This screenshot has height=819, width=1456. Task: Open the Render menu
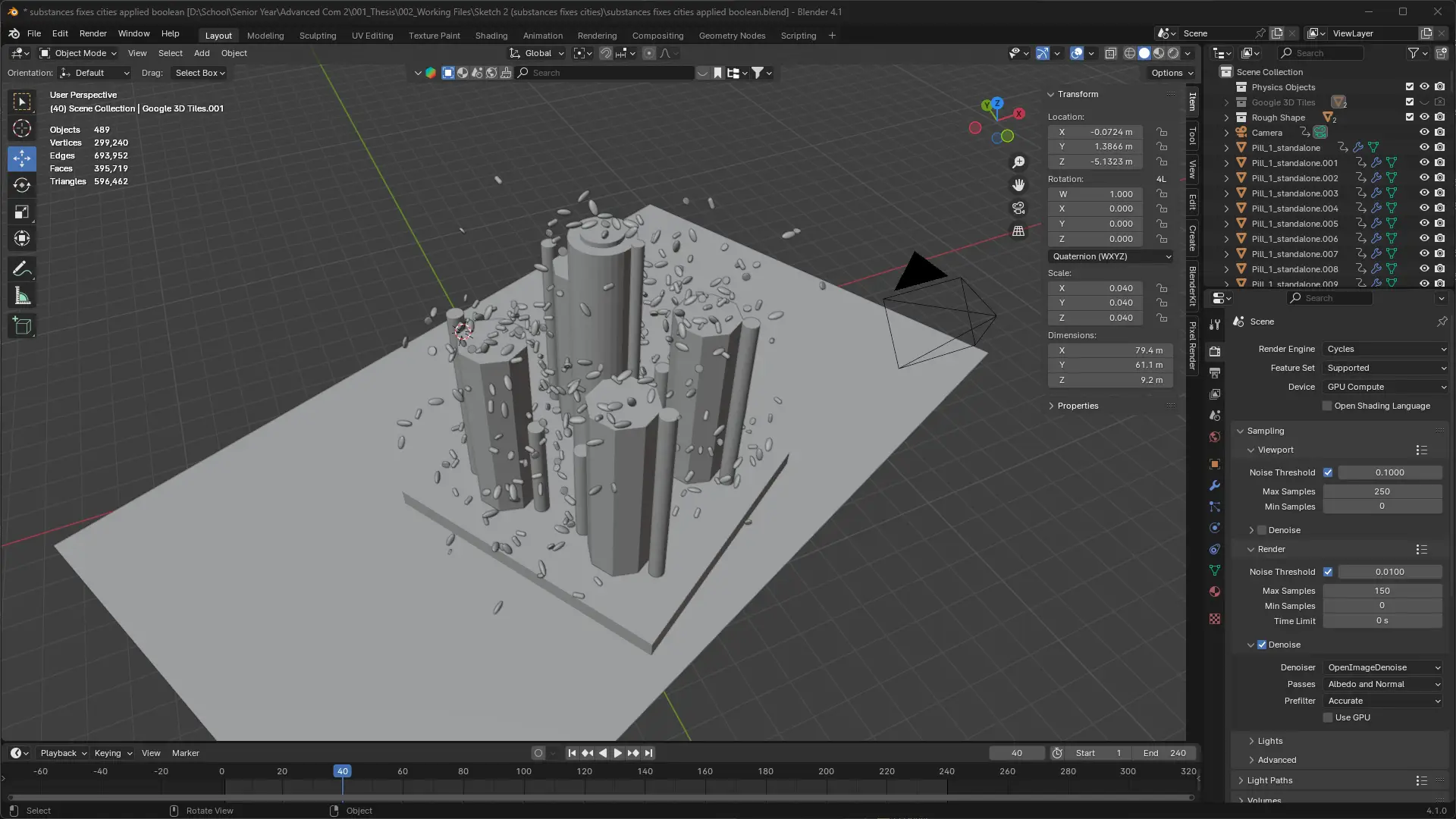[x=93, y=33]
